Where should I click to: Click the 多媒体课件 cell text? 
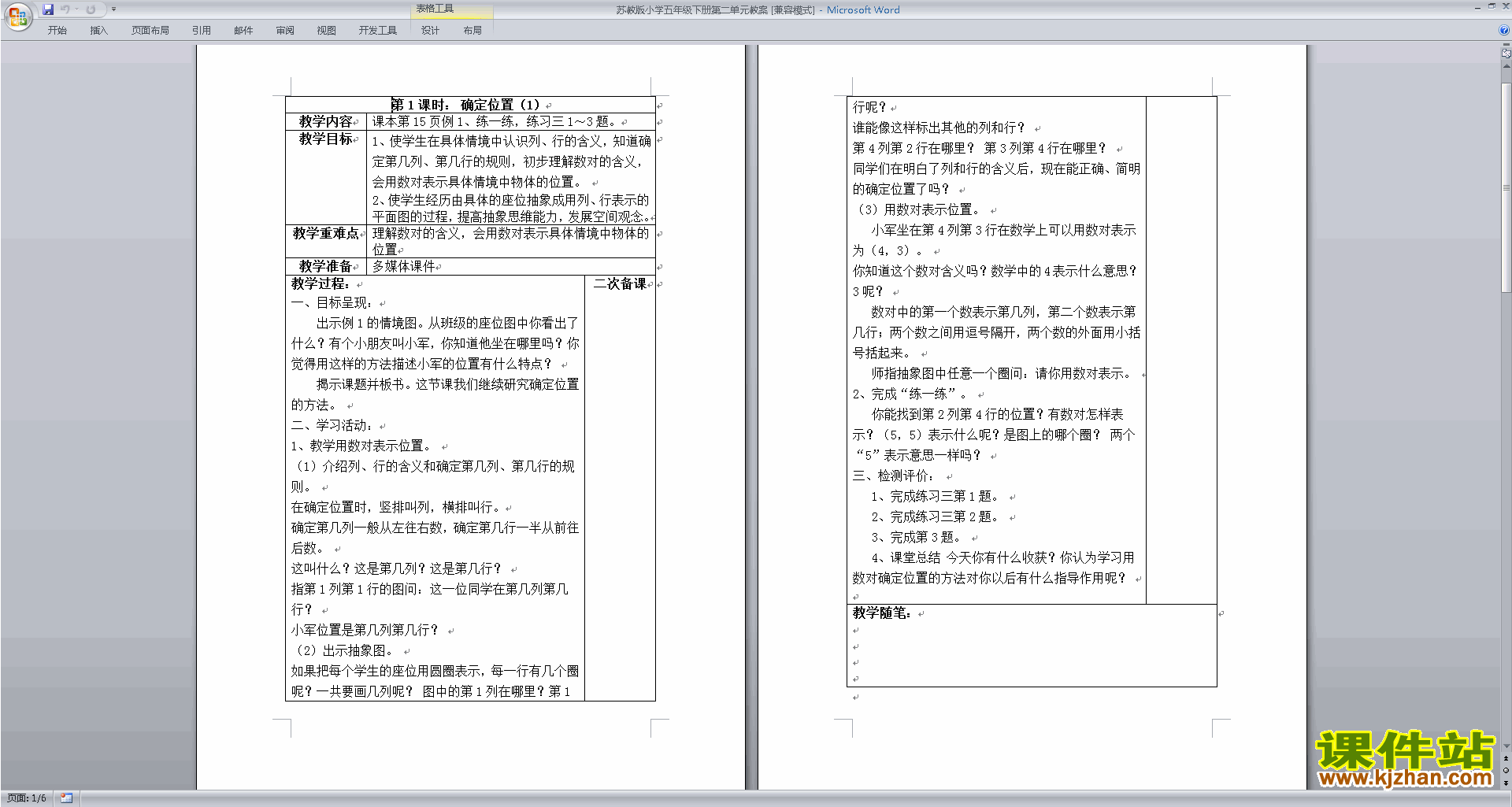[x=404, y=266]
